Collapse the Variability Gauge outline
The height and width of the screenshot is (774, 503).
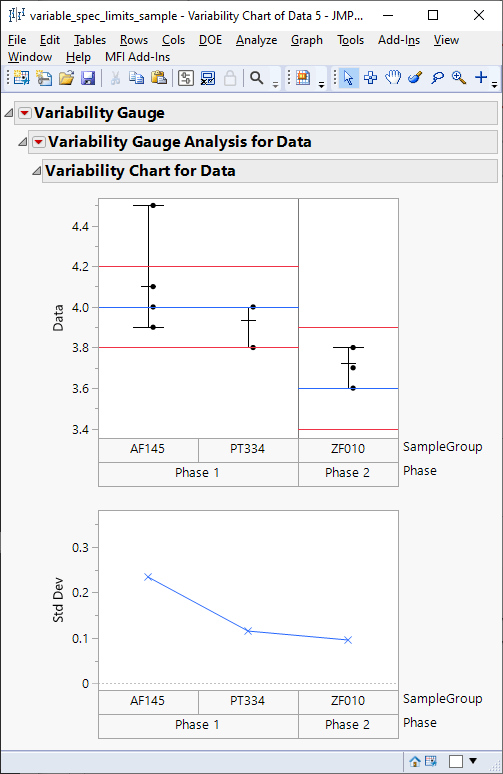pos(8,113)
